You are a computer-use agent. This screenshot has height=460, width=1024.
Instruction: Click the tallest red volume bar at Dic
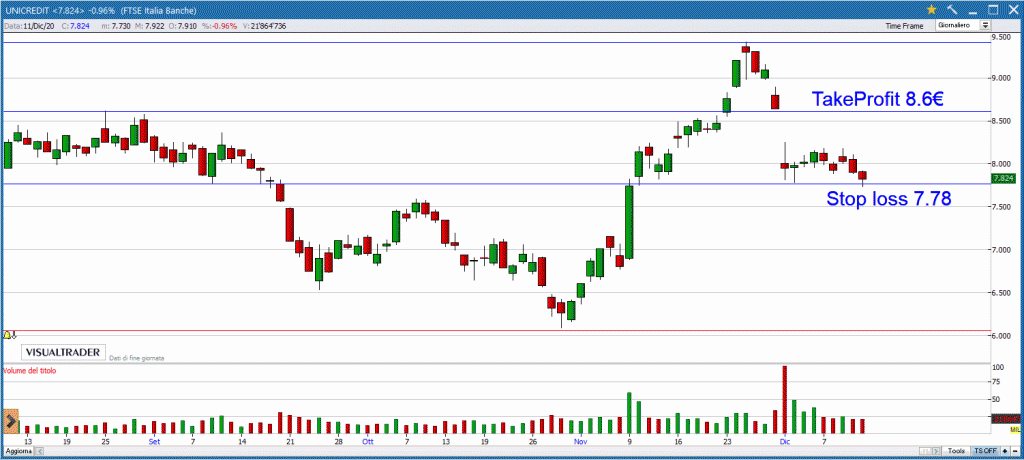pyautogui.click(x=784, y=399)
